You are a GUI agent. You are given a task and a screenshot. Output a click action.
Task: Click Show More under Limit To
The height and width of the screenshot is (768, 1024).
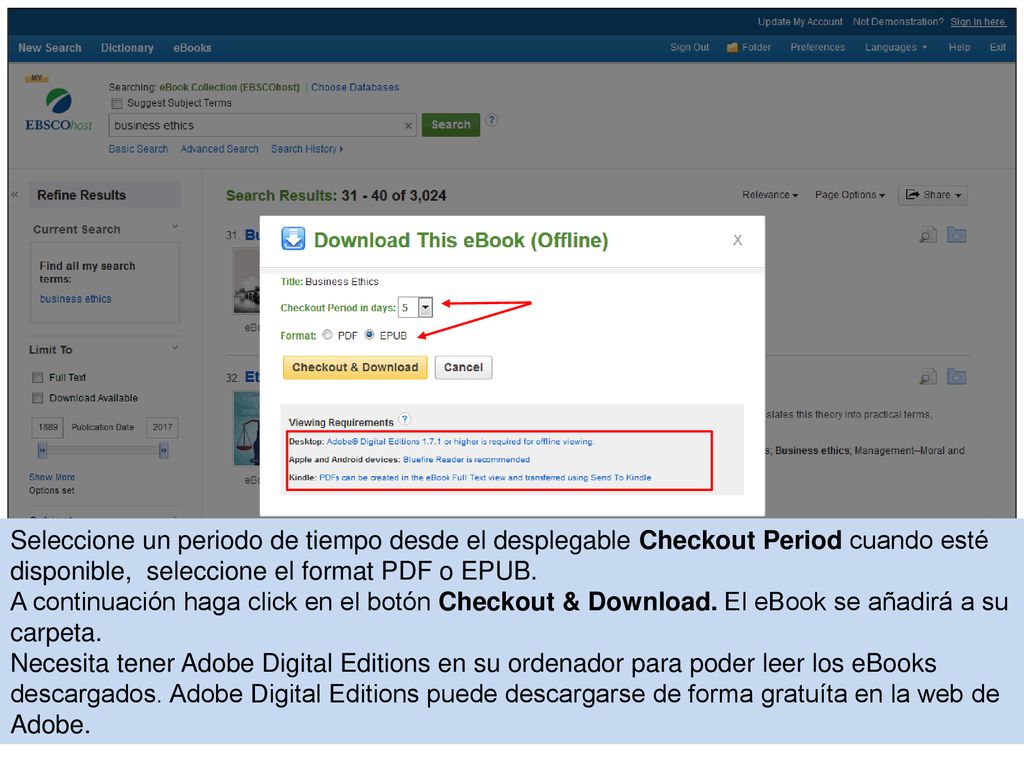pos(52,477)
